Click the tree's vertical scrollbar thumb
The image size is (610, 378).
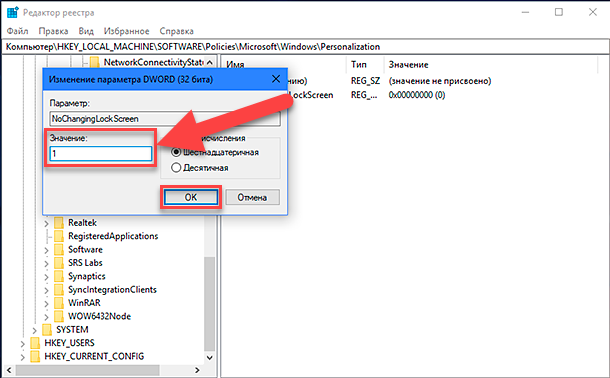coord(209,304)
